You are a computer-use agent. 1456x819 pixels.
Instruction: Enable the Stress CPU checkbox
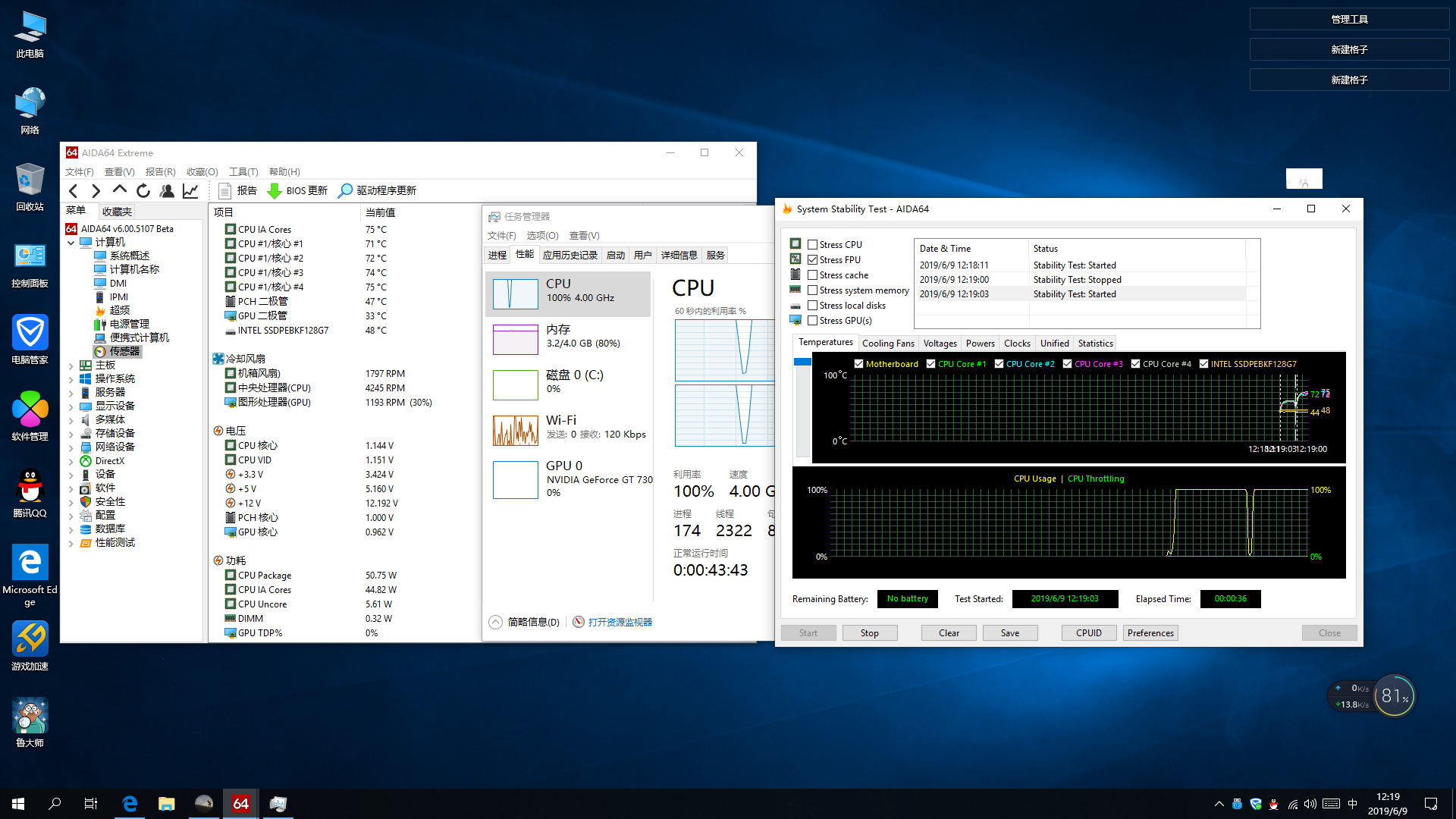[813, 245]
